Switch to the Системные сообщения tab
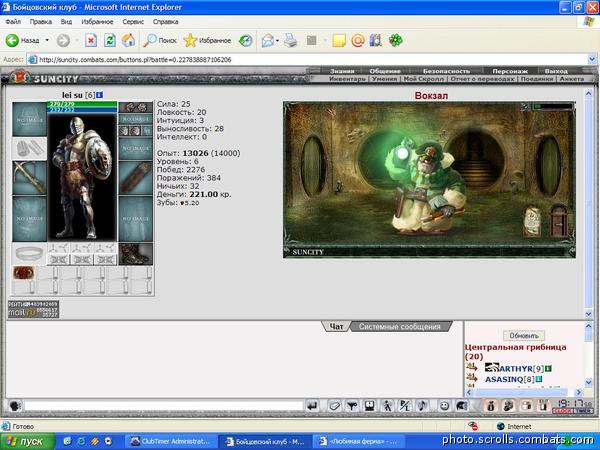This screenshot has width=600, height=450. coord(399,326)
